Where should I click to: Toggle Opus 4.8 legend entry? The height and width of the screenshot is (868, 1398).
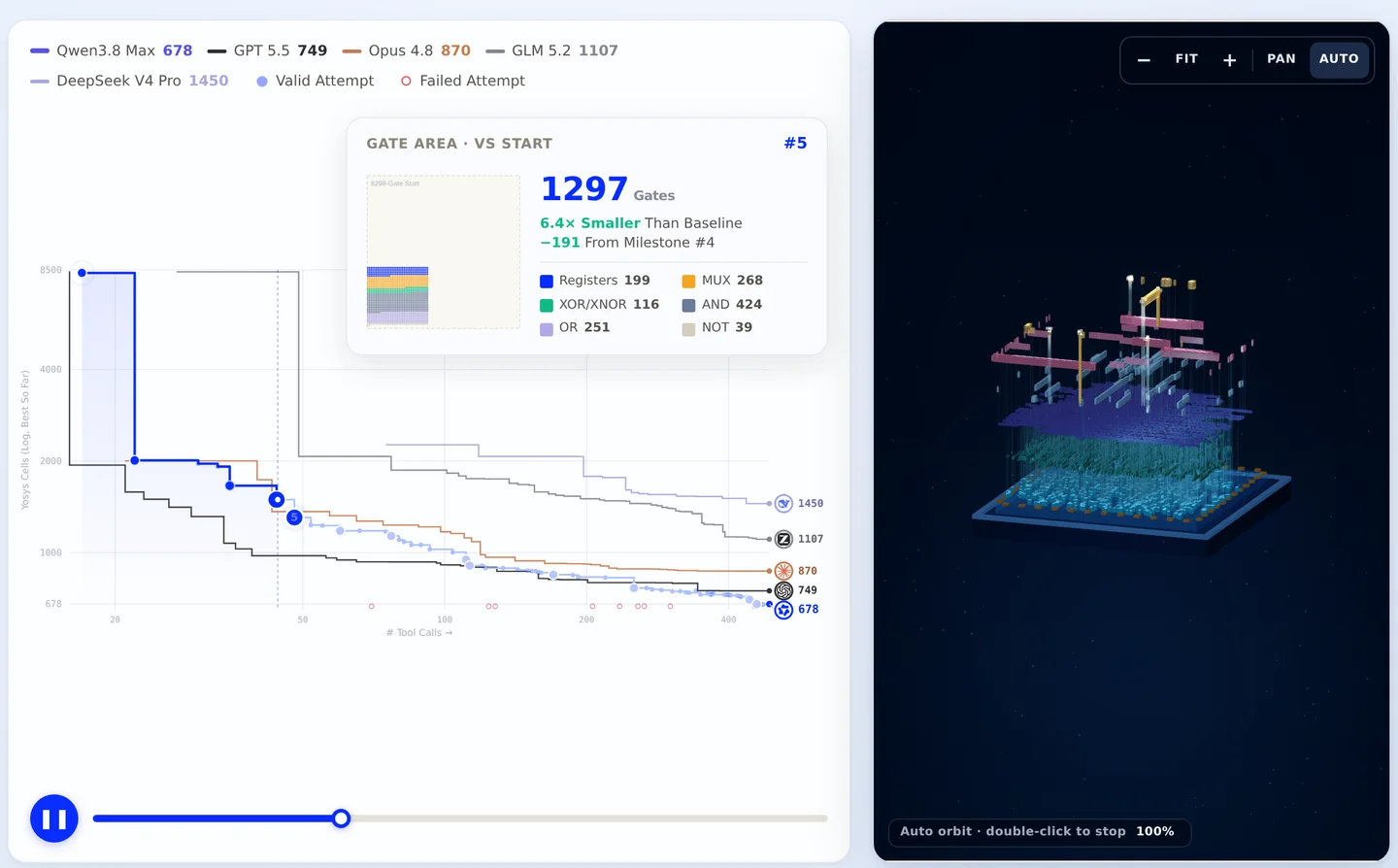(407, 50)
